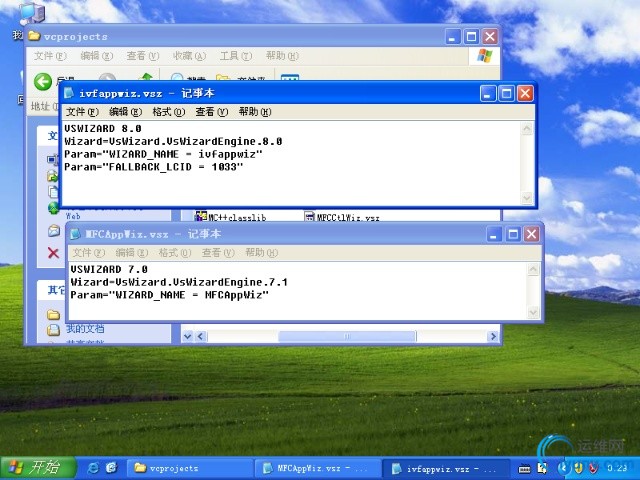Open the MC++classlib item icon
The height and width of the screenshot is (480, 640).
[201, 216]
